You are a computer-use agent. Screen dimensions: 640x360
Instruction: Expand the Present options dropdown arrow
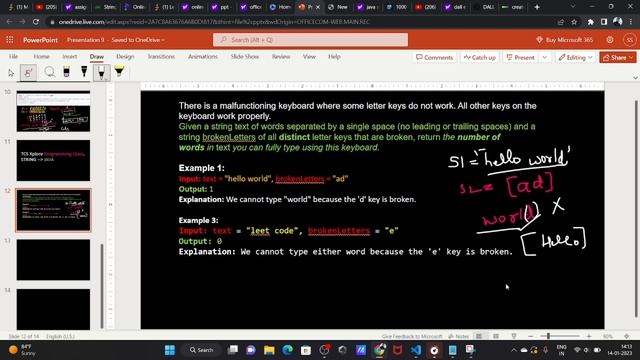(x=544, y=58)
